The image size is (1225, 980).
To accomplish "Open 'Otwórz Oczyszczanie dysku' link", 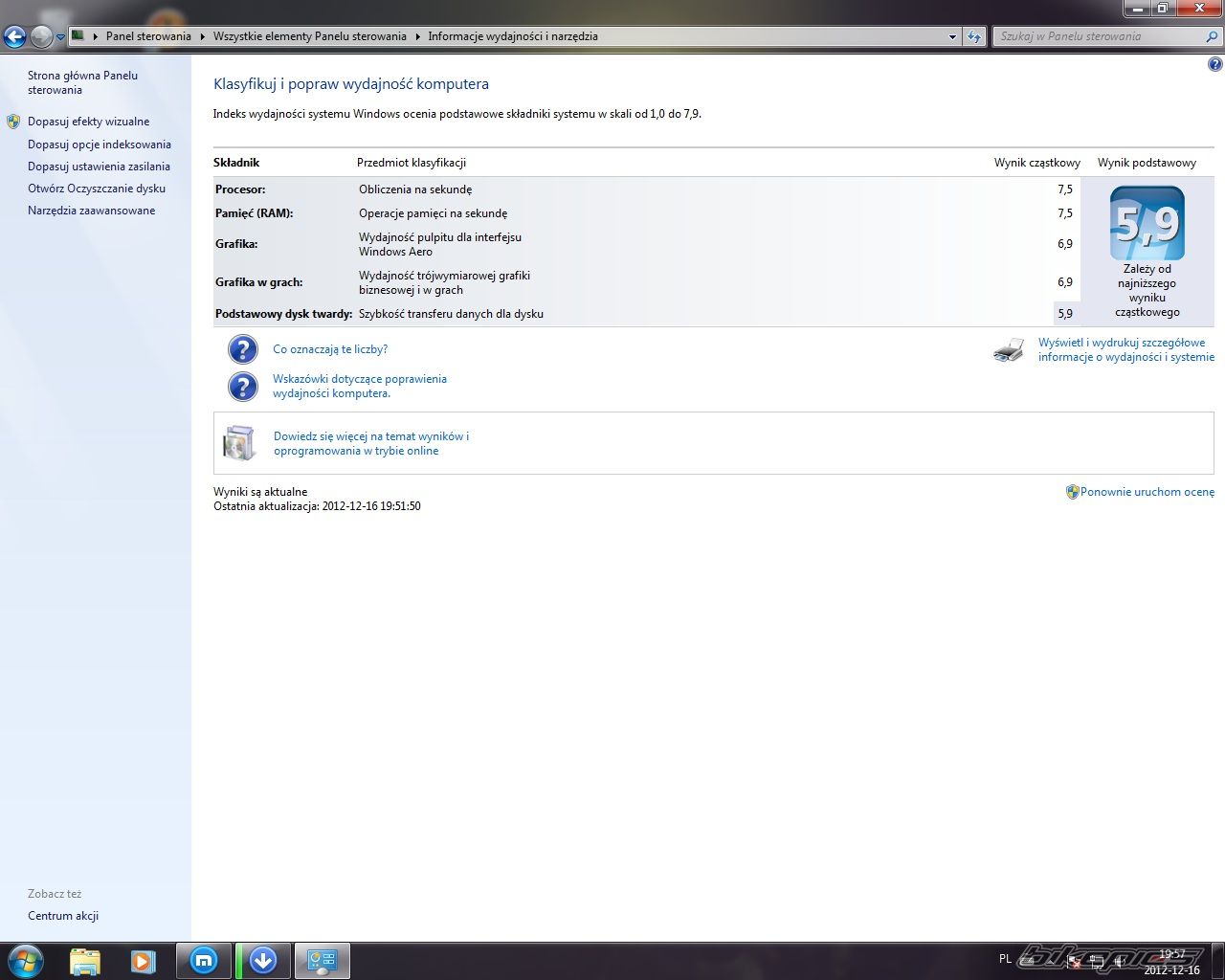I will [x=97, y=189].
